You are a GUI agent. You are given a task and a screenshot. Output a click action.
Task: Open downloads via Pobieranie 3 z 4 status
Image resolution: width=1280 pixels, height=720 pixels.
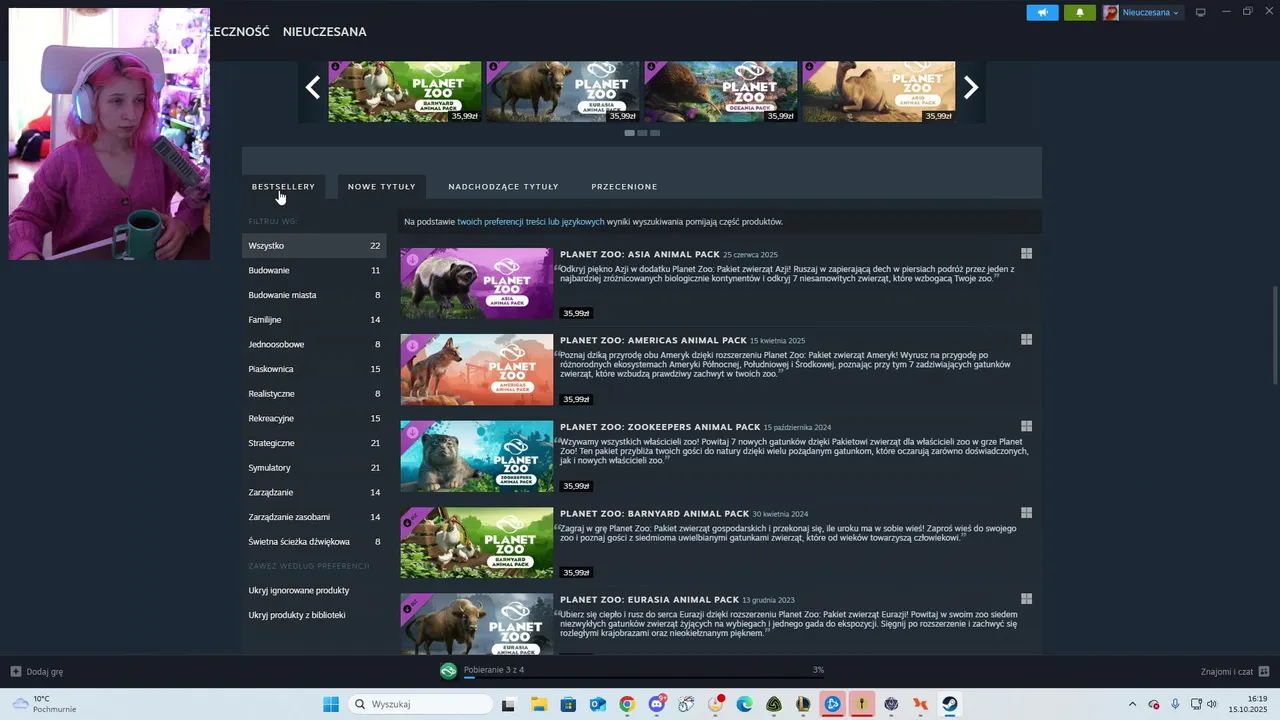coord(494,670)
